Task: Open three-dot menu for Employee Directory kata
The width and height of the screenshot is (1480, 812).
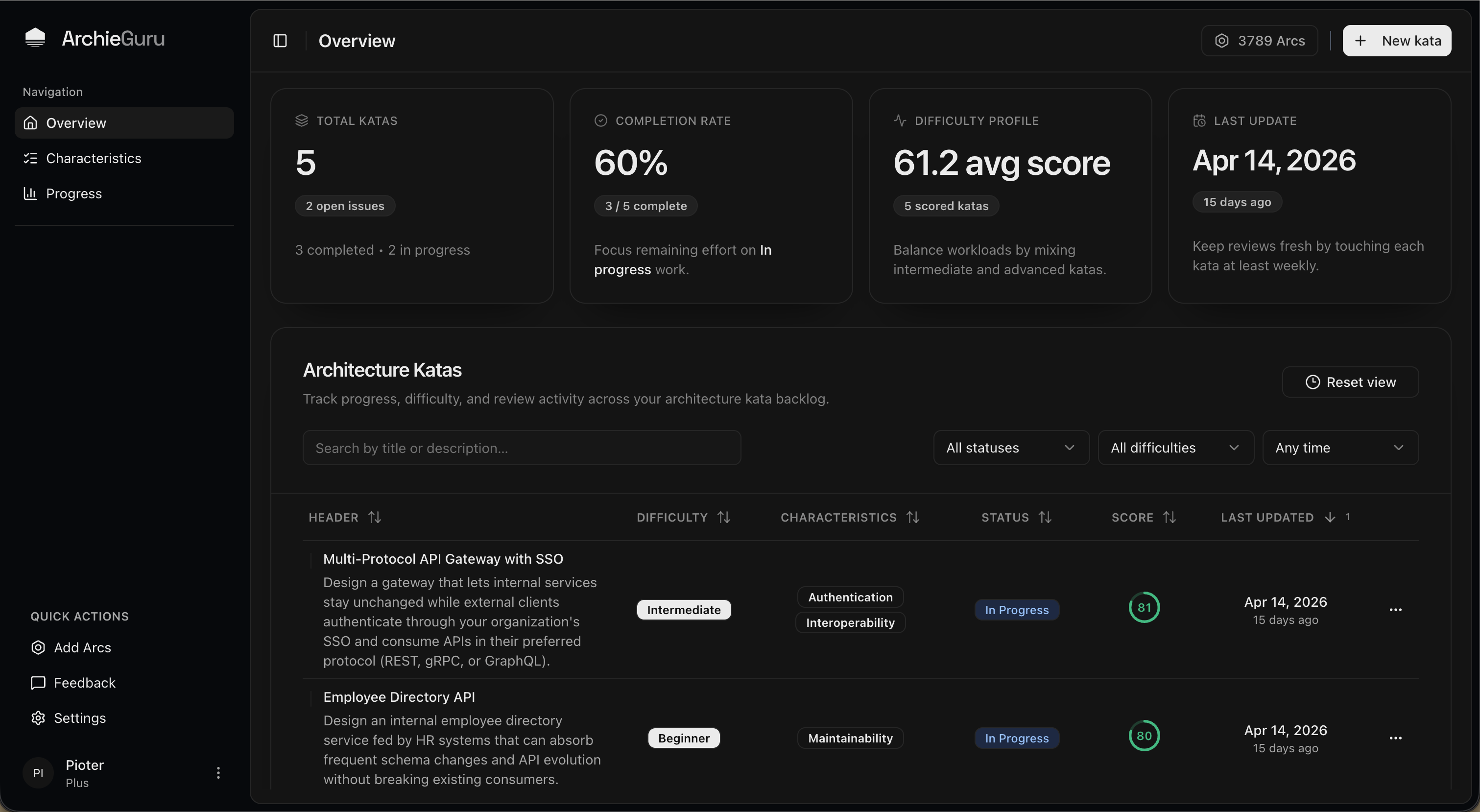Action: [1395, 738]
